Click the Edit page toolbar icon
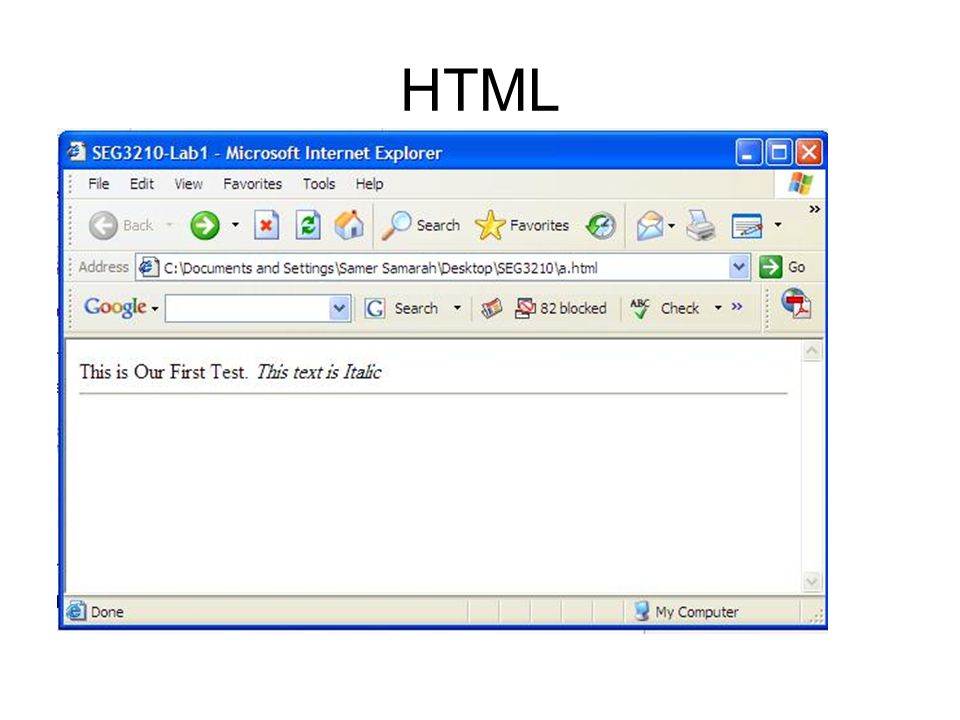The width and height of the screenshot is (960, 720). coord(748,226)
